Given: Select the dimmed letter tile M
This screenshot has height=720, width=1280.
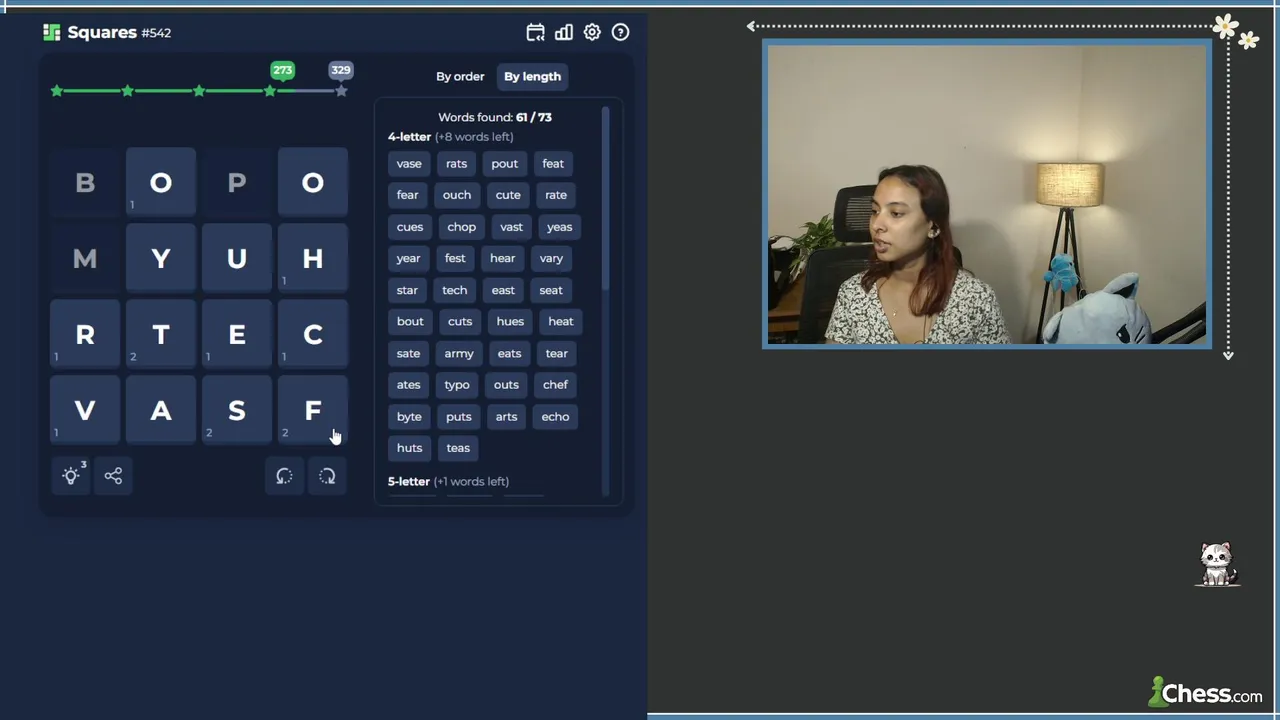Looking at the screenshot, I should [85, 259].
